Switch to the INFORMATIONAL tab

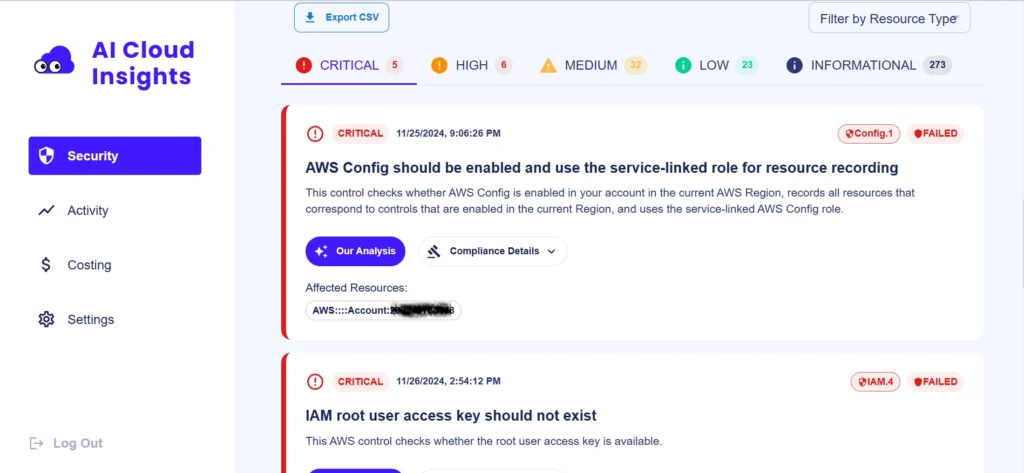point(869,65)
